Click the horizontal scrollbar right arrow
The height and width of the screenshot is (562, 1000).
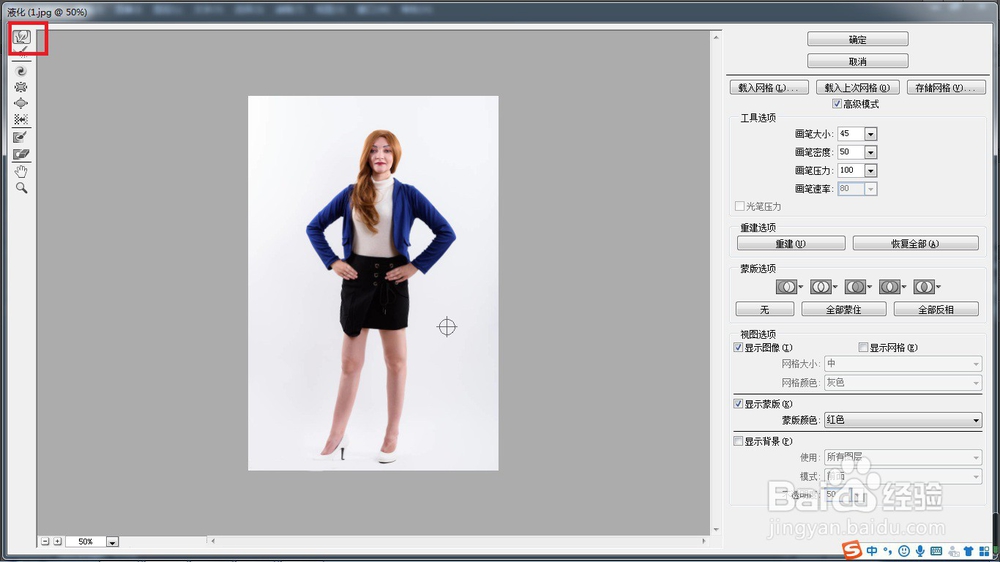point(704,541)
